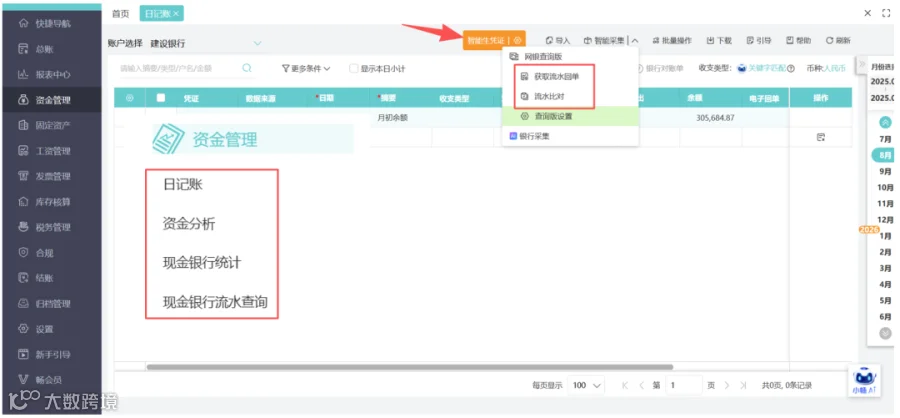Click the row action icon under 操作
The width and height of the screenshot is (900, 418).
[x=821, y=137]
